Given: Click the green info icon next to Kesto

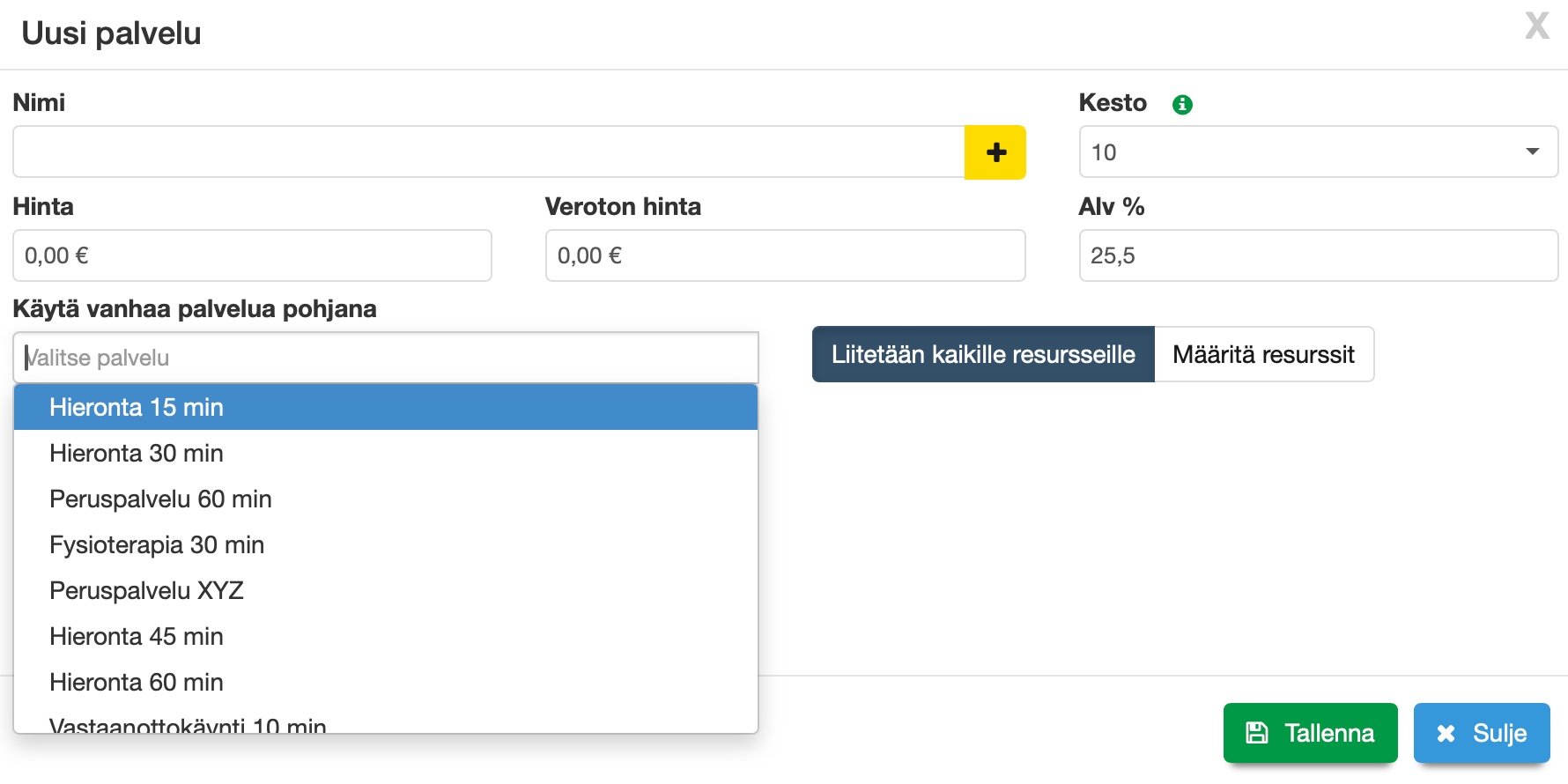Looking at the screenshot, I should 1182,105.
